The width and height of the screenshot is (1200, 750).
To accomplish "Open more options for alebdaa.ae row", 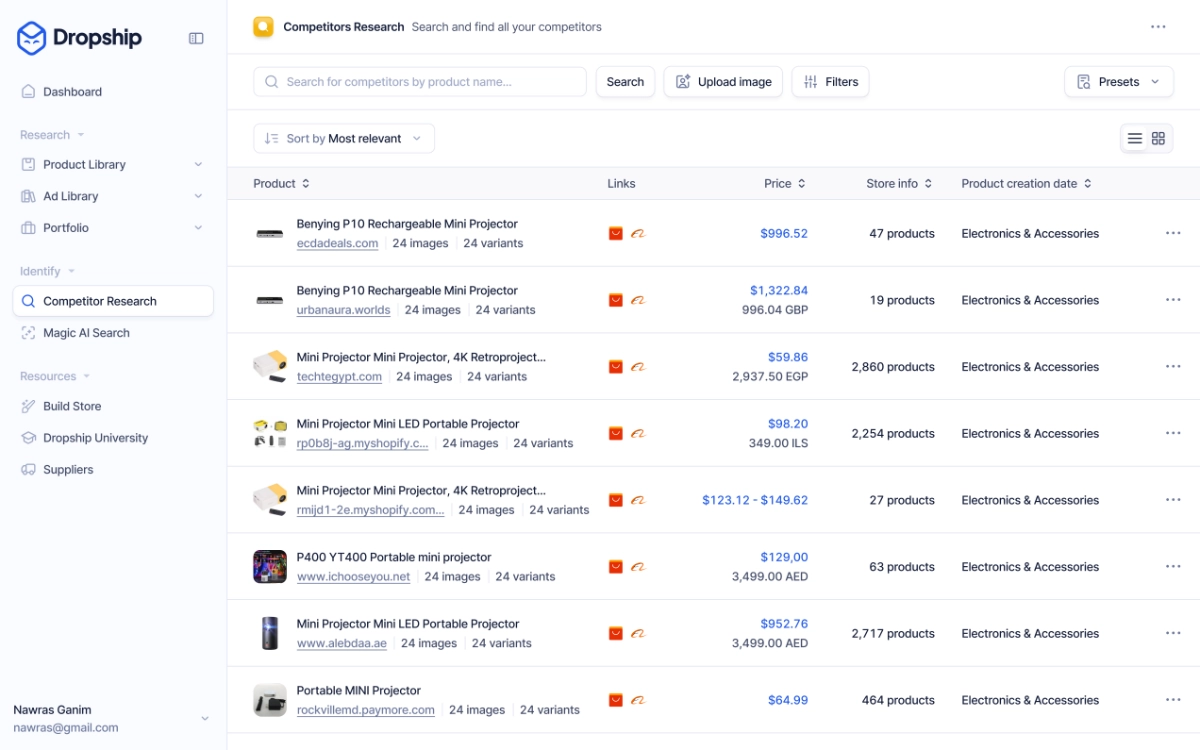I will [x=1173, y=633].
